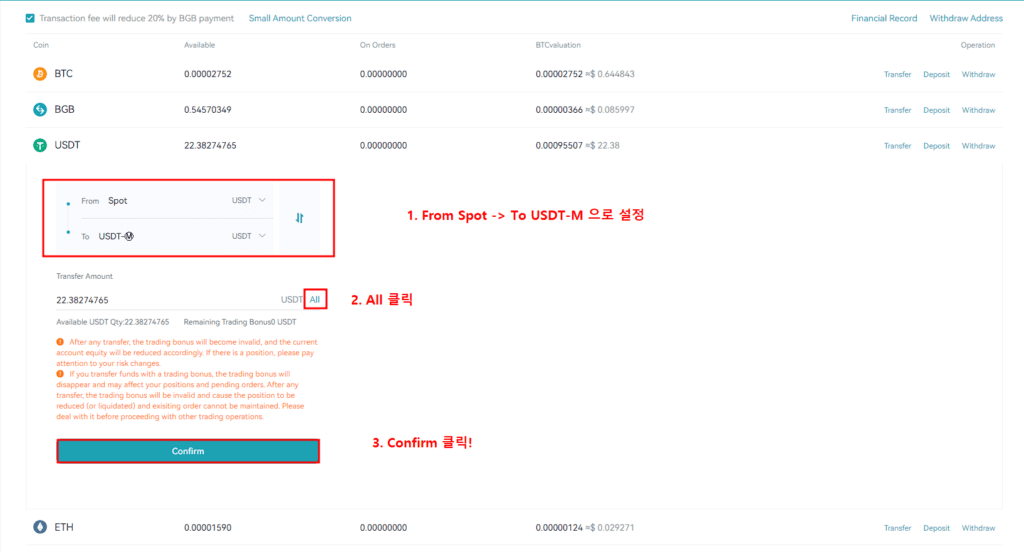Screen dimensions: 1024x552
Task: Click USDT valuation ≈$ 22.38
Action: (603, 146)
